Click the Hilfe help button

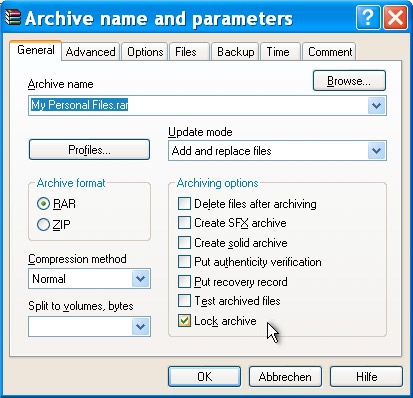[x=366, y=377]
